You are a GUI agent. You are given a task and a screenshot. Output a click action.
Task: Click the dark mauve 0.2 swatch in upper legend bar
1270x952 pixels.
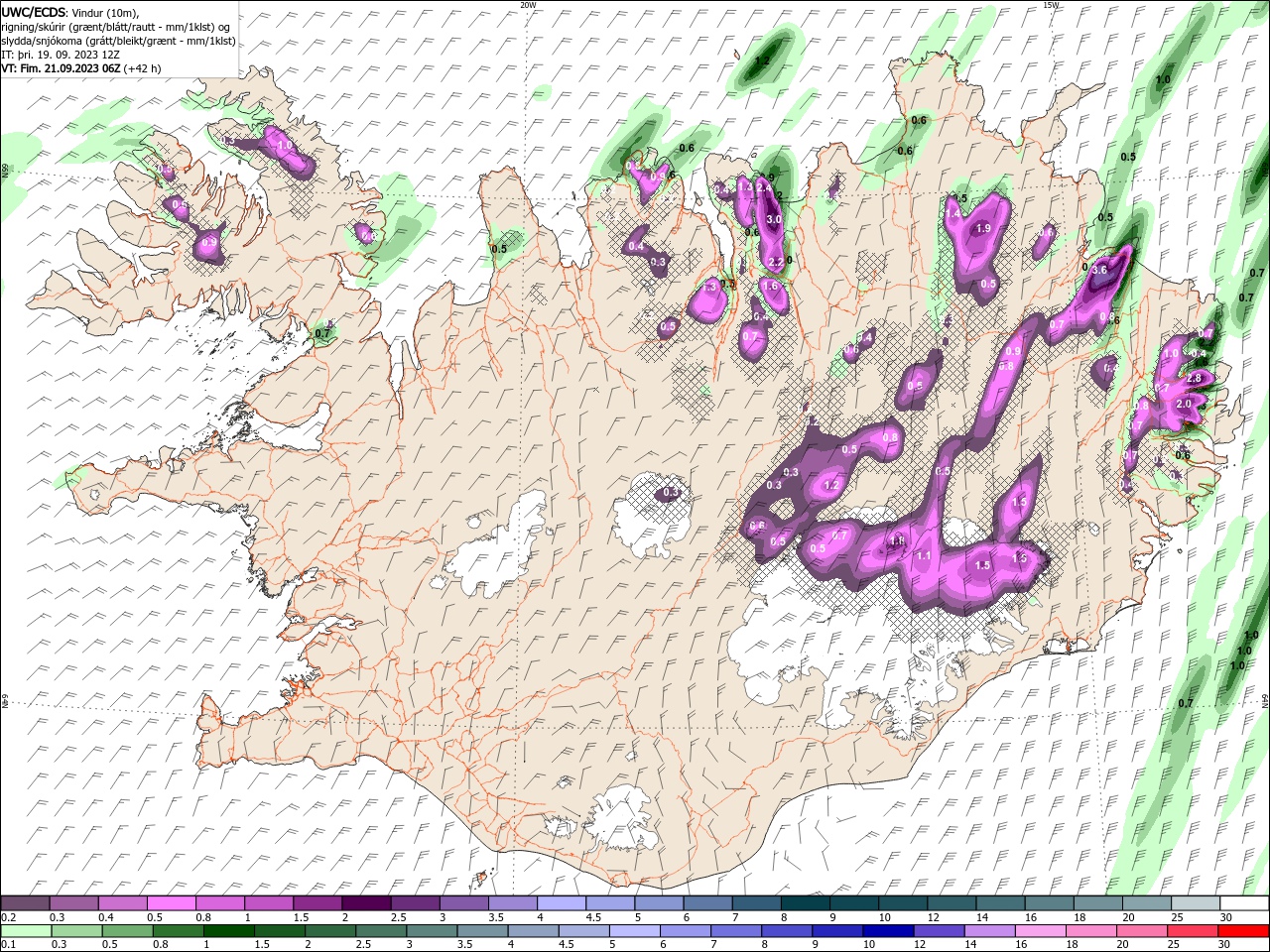click(x=25, y=903)
